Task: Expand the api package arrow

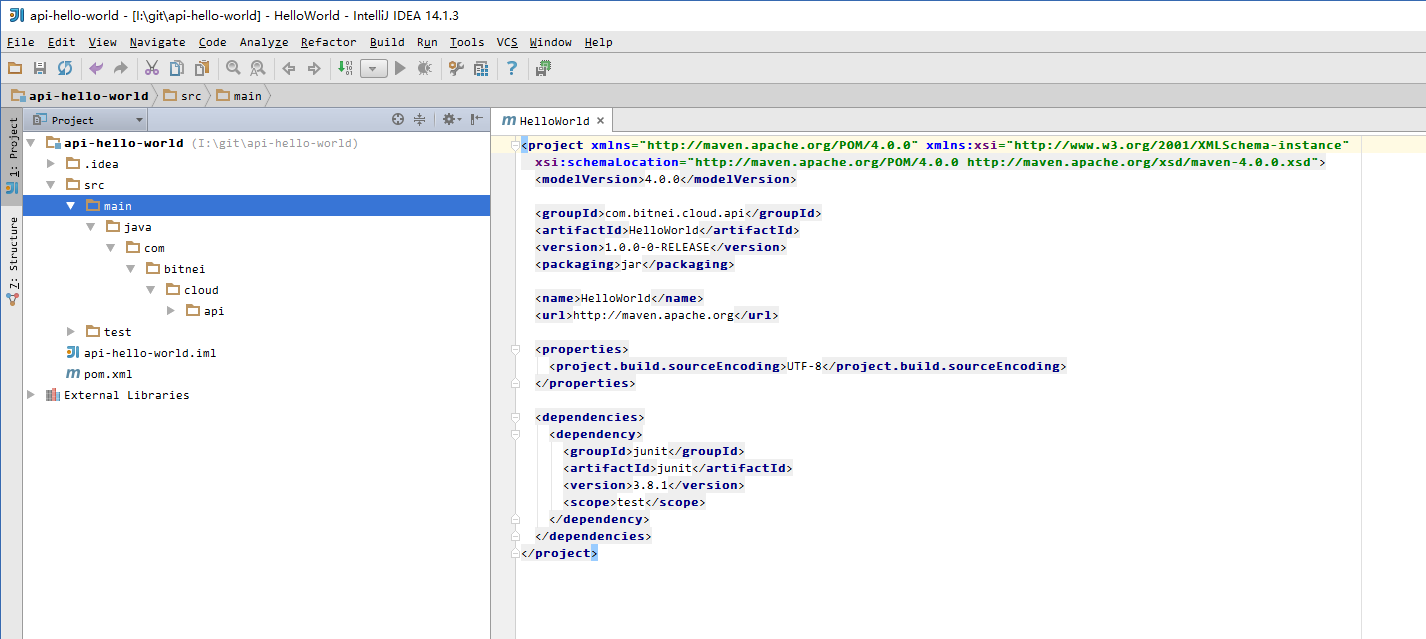Action: pos(171,311)
